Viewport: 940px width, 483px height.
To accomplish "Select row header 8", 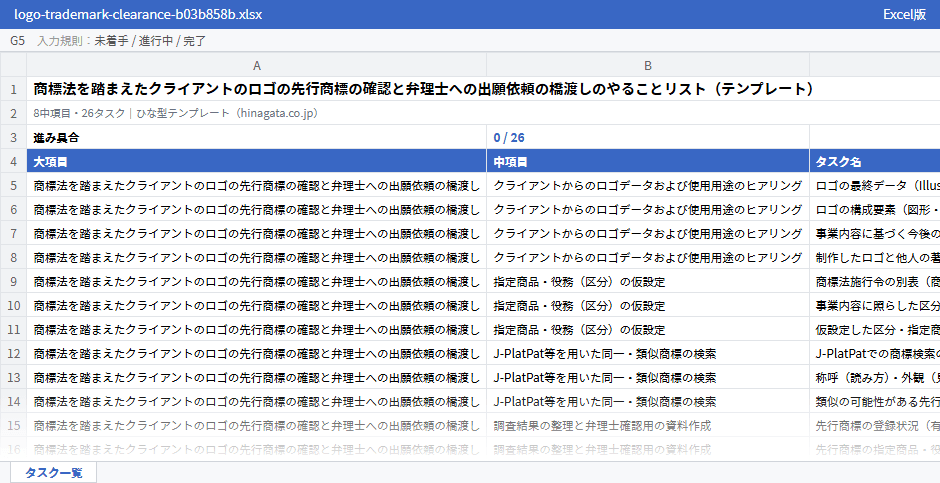I will [x=13, y=257].
